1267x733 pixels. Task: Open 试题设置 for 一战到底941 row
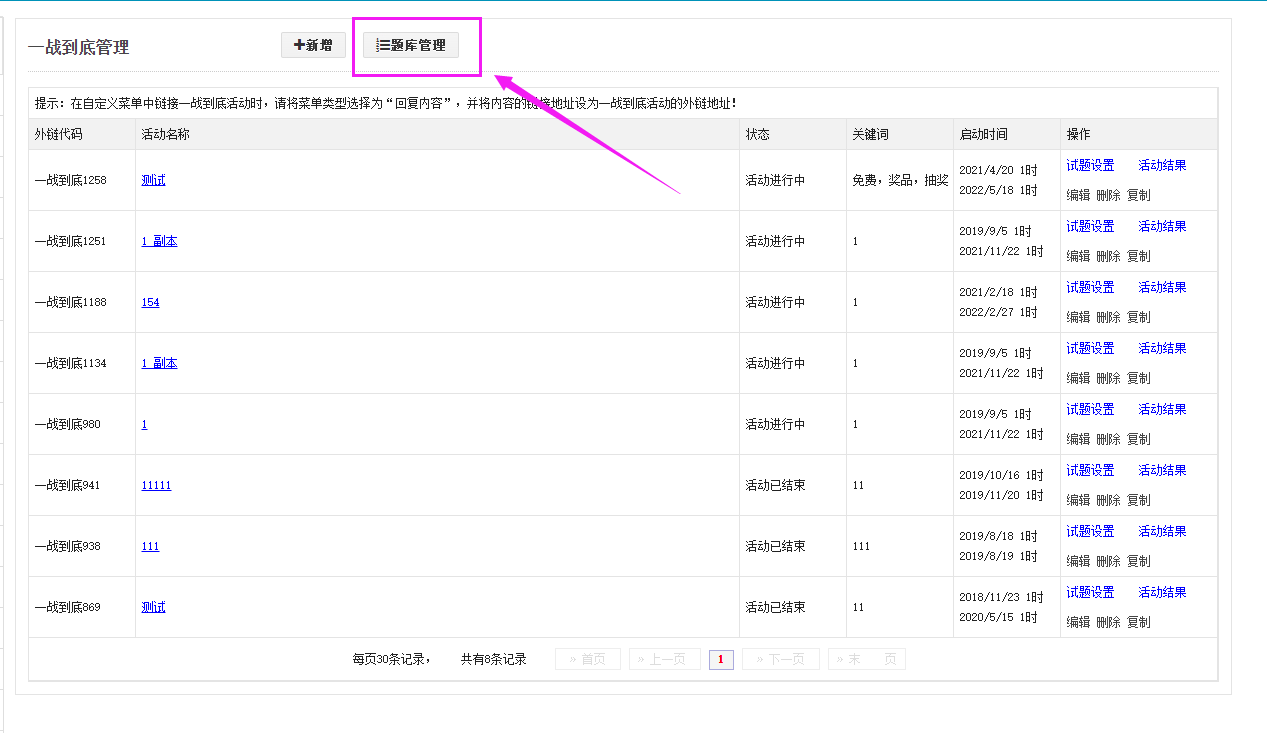click(1090, 470)
